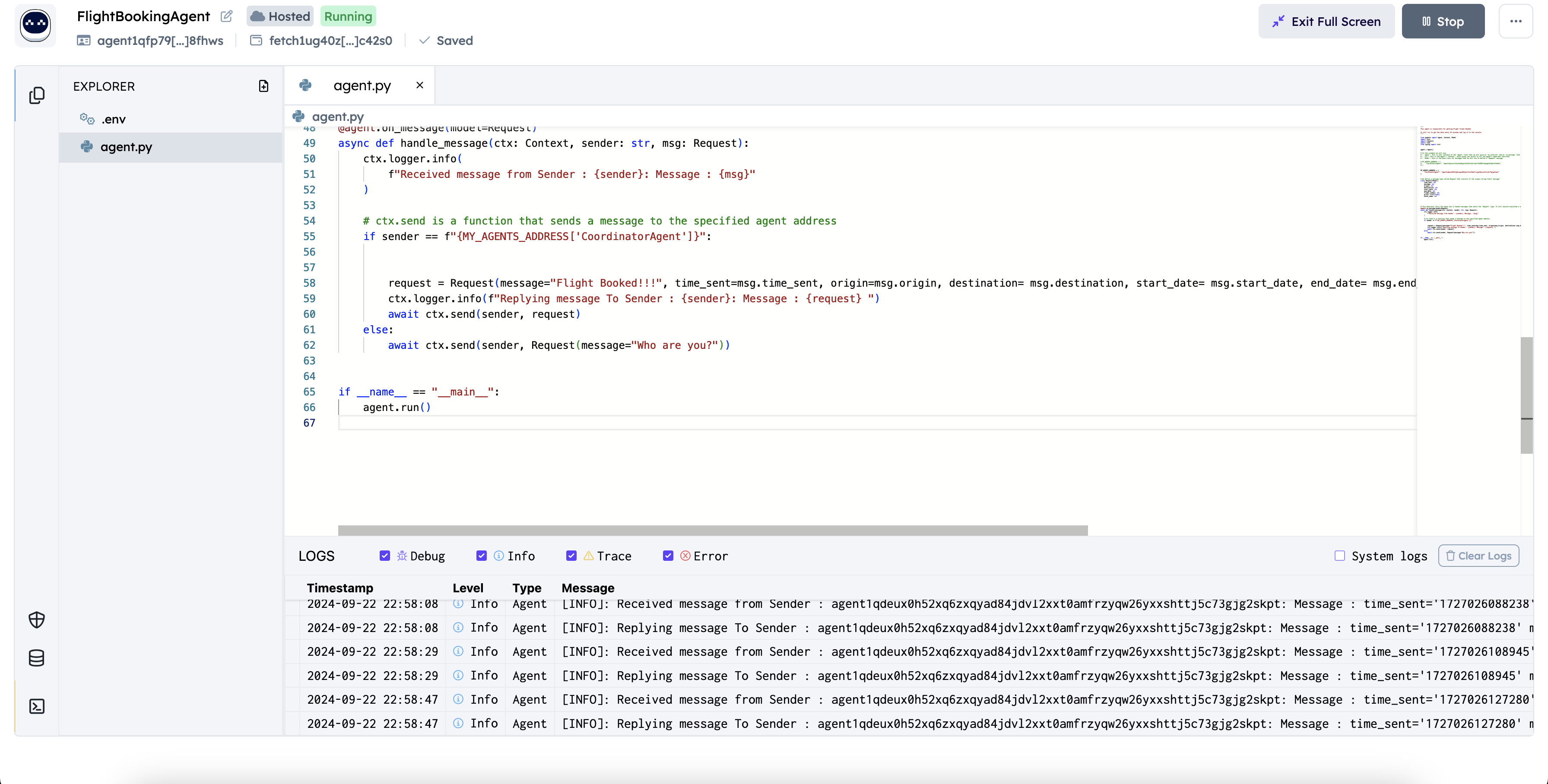Copy the agent address agent1qfp79
The width and height of the screenshot is (1548, 784).
click(x=160, y=41)
